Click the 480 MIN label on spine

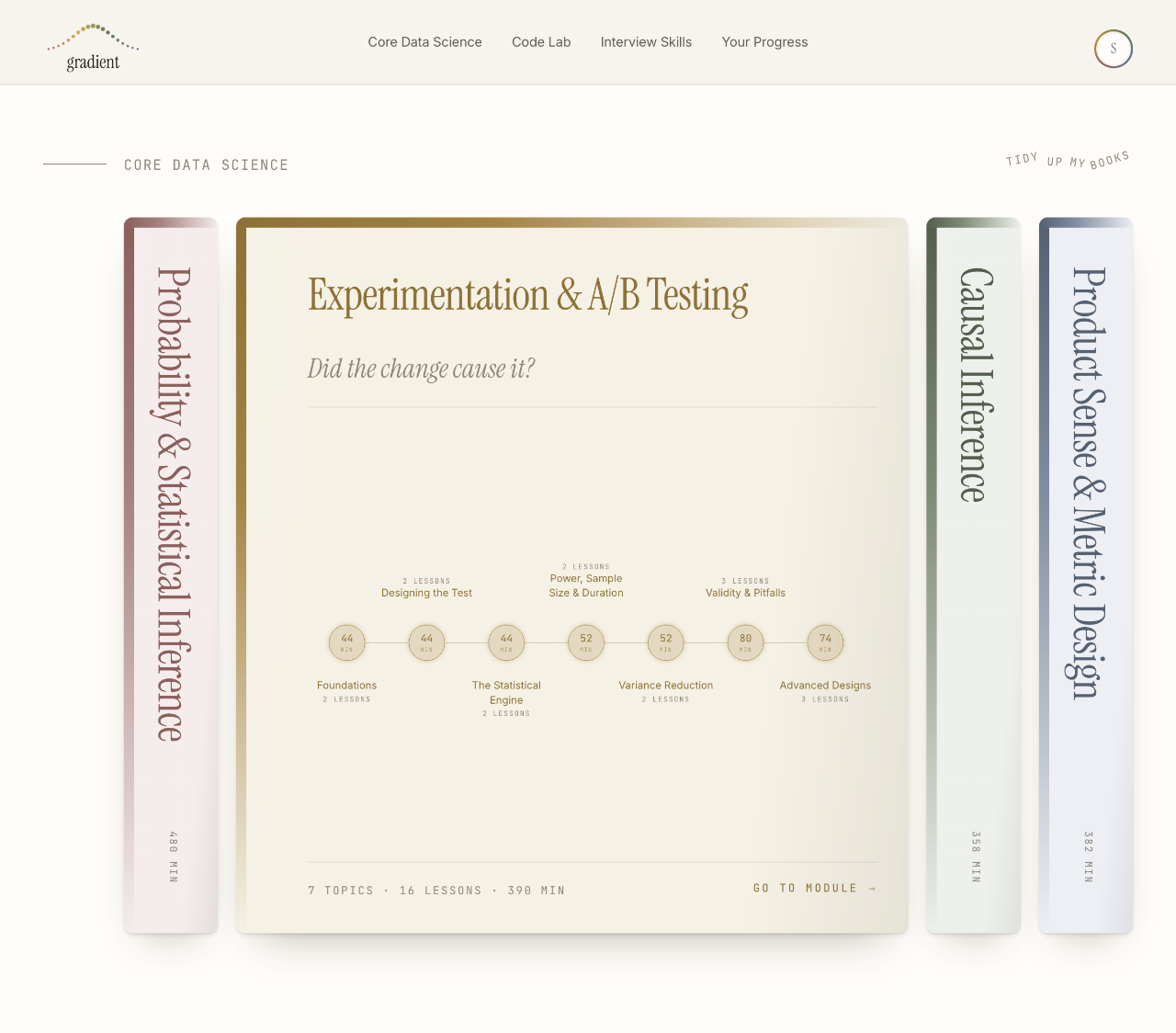click(x=173, y=857)
